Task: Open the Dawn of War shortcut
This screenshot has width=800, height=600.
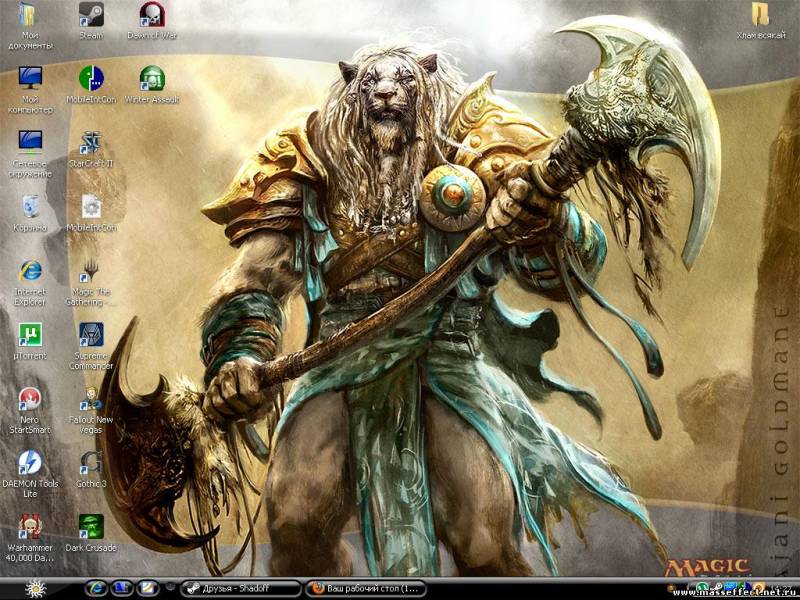Action: point(152,15)
